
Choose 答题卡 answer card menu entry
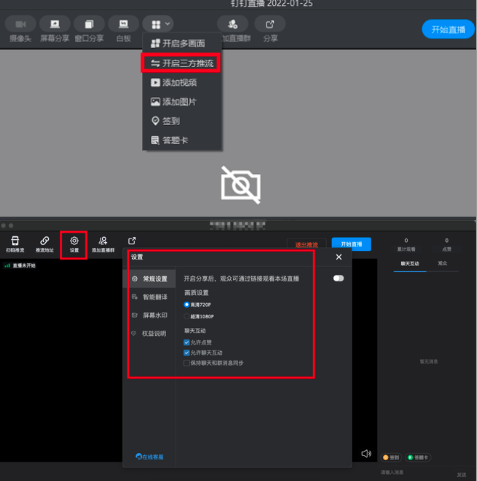tap(182, 140)
